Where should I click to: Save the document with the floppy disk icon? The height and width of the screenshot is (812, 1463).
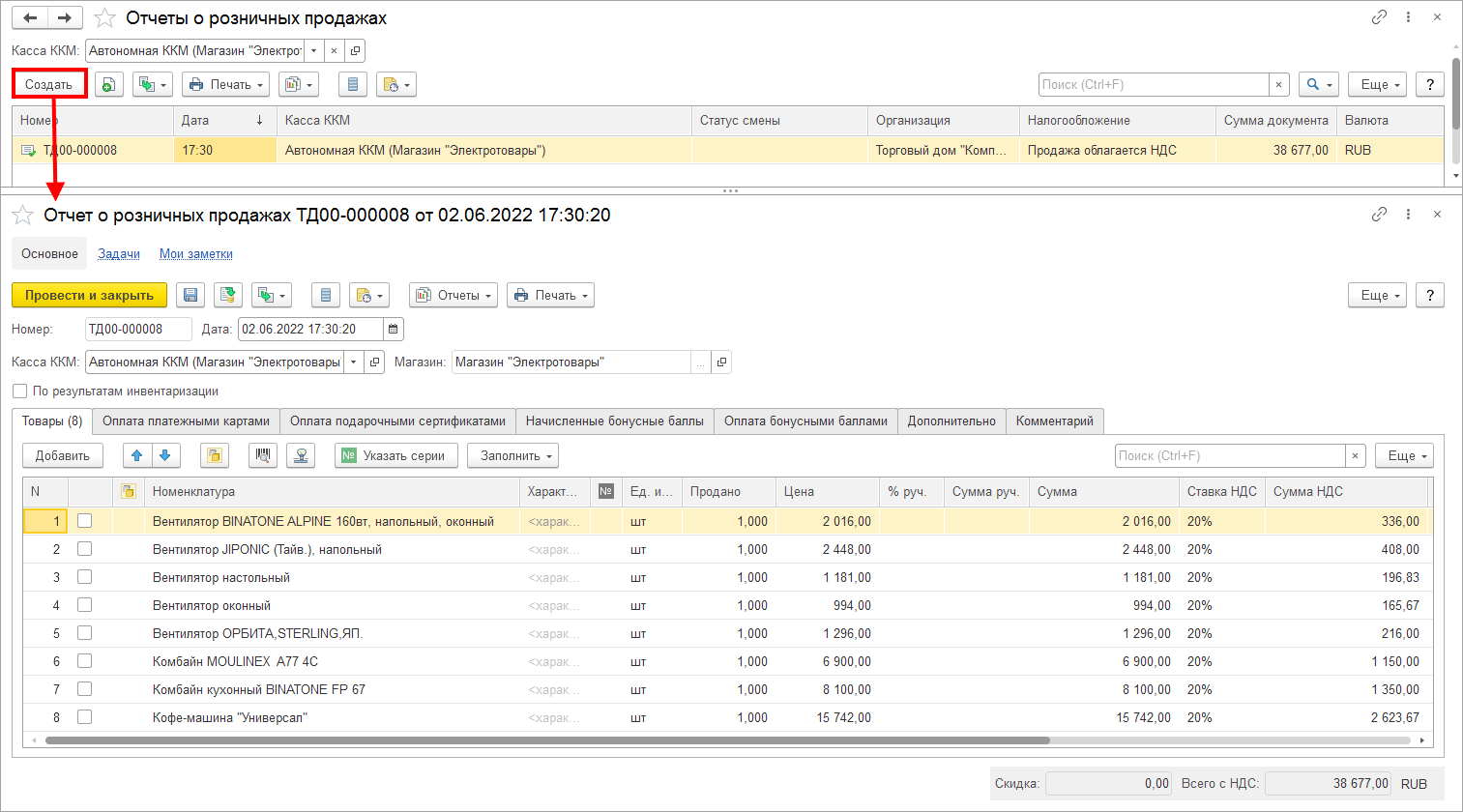190,296
